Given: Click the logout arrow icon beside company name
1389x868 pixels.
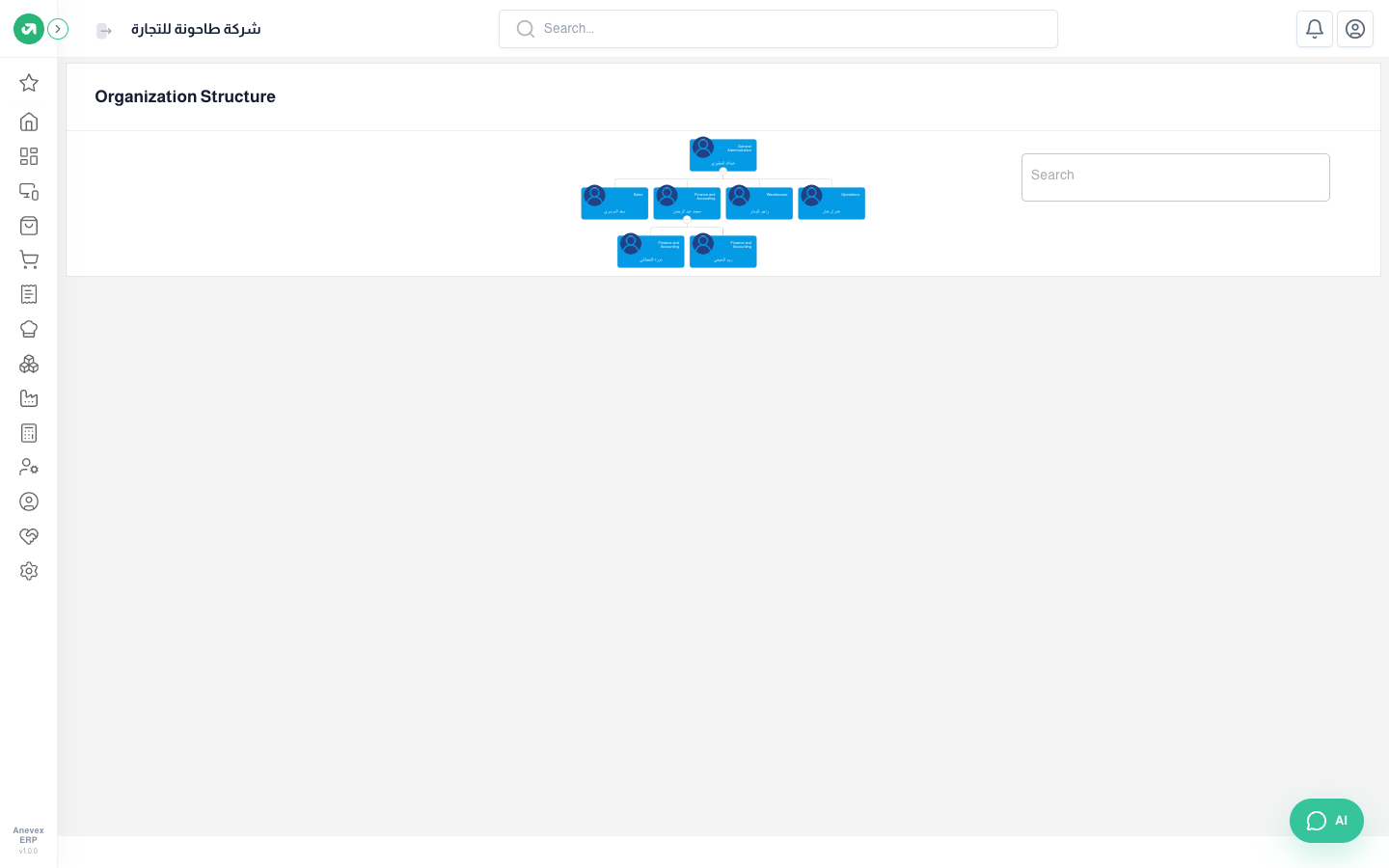Looking at the screenshot, I should tap(104, 31).
